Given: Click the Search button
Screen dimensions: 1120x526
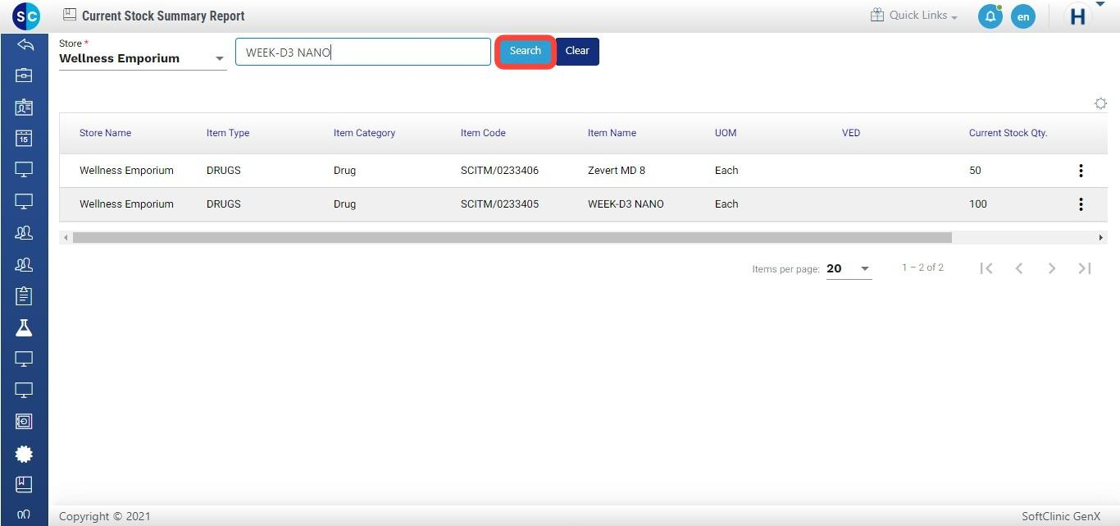Looking at the screenshot, I should point(525,52).
